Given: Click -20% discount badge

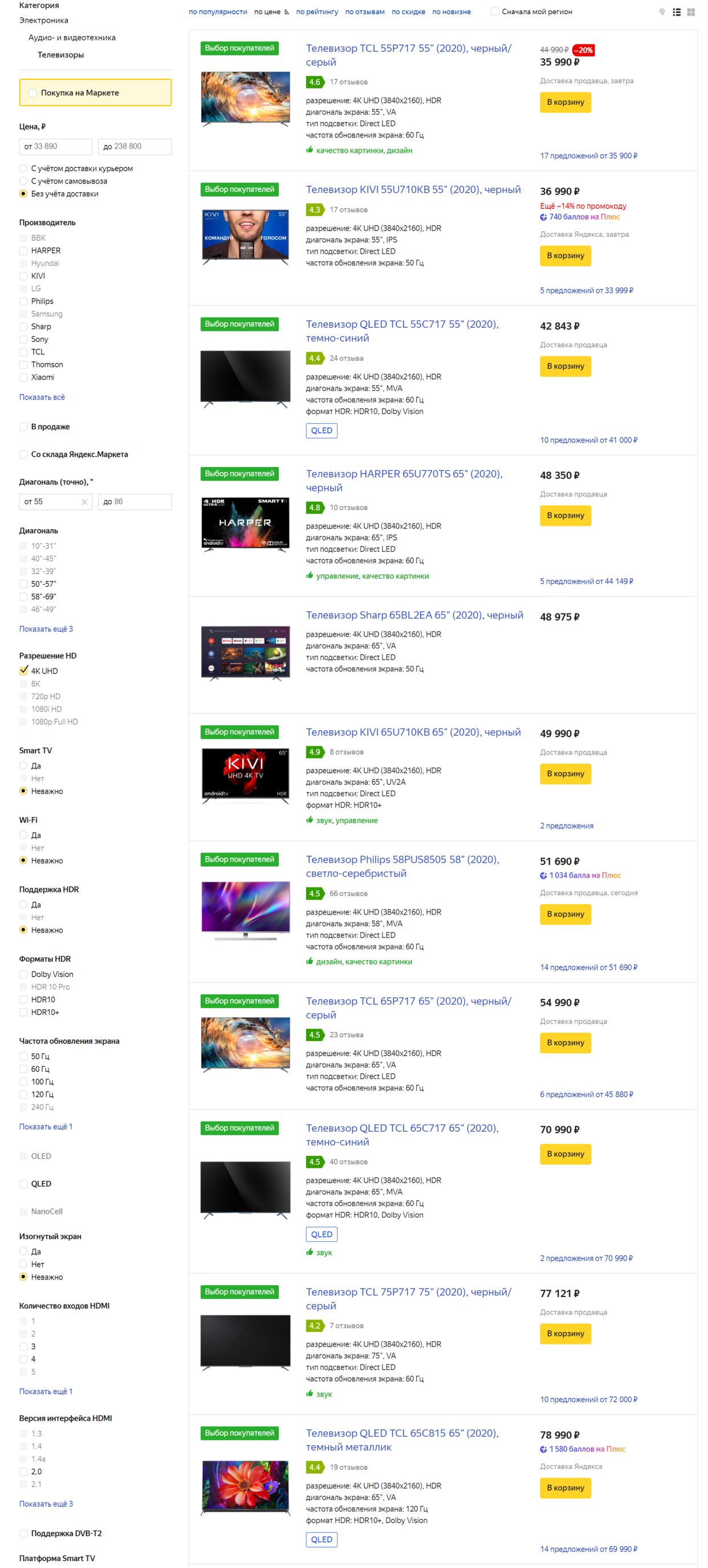Looking at the screenshot, I should pyautogui.click(x=584, y=51).
